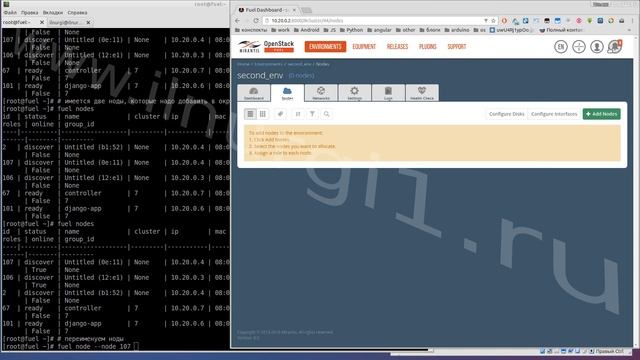Open node search magnifier icon
Screen dimensions: 640x360
(x=327, y=114)
